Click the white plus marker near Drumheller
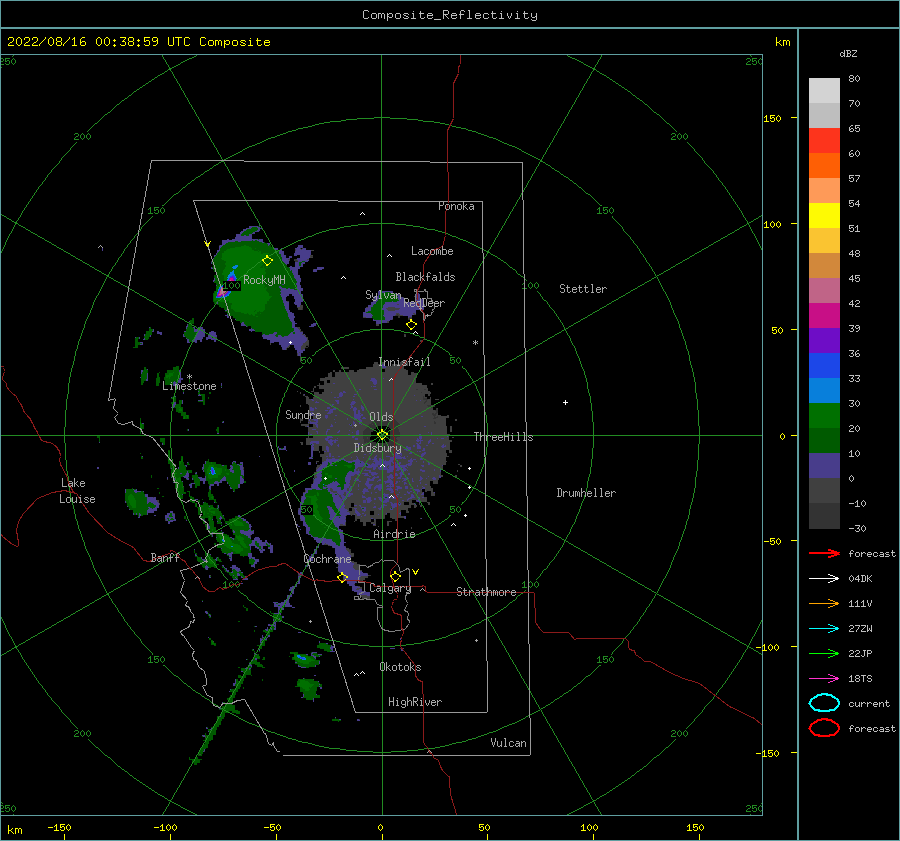 click(565, 402)
